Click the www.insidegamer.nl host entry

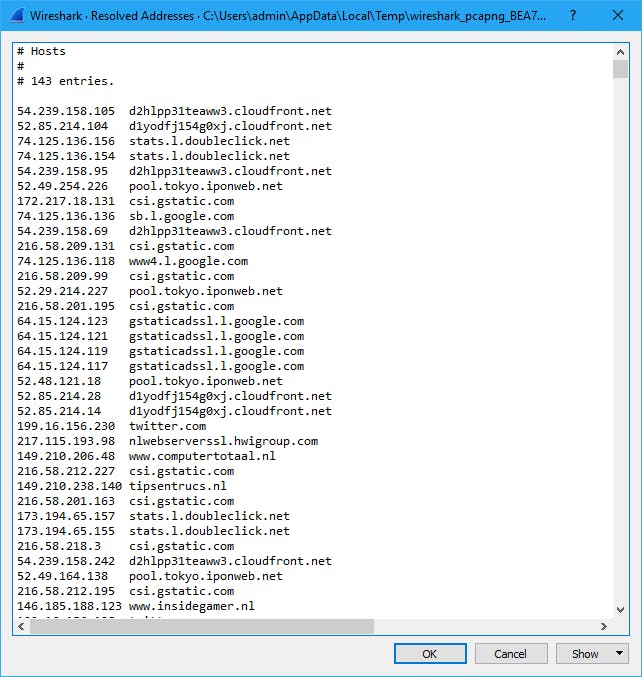[x=136, y=606]
